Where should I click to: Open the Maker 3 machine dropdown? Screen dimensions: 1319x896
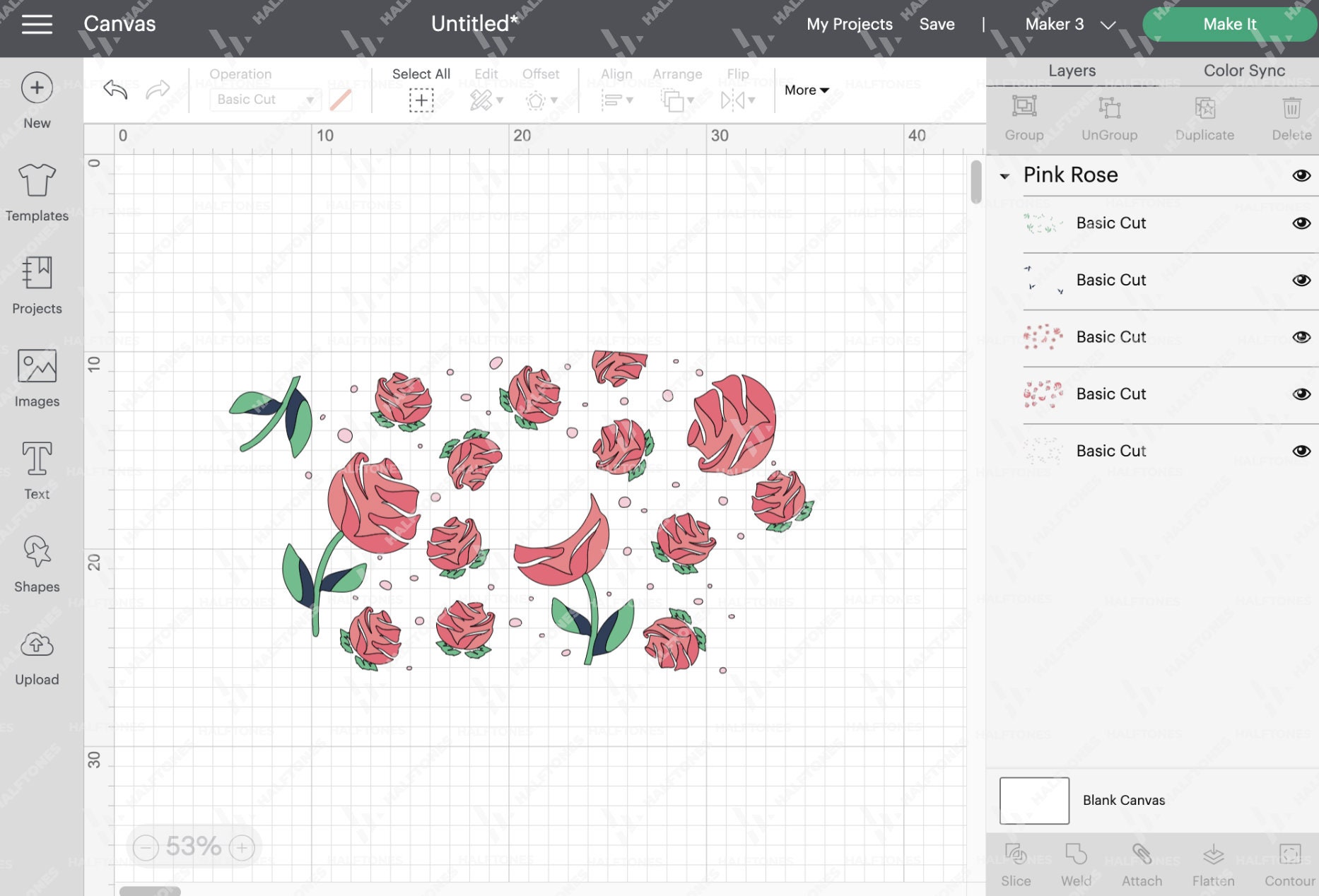[x=1069, y=24]
